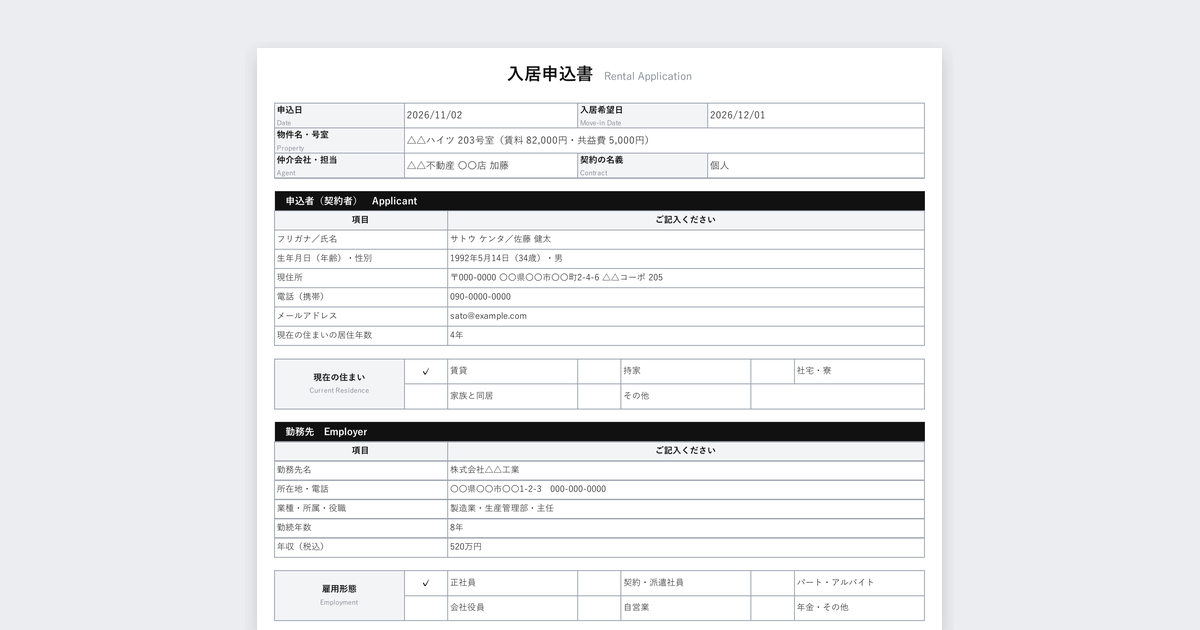Check the box next to 家族と同居
Screen dimensions: 1200x630
(x=426, y=396)
